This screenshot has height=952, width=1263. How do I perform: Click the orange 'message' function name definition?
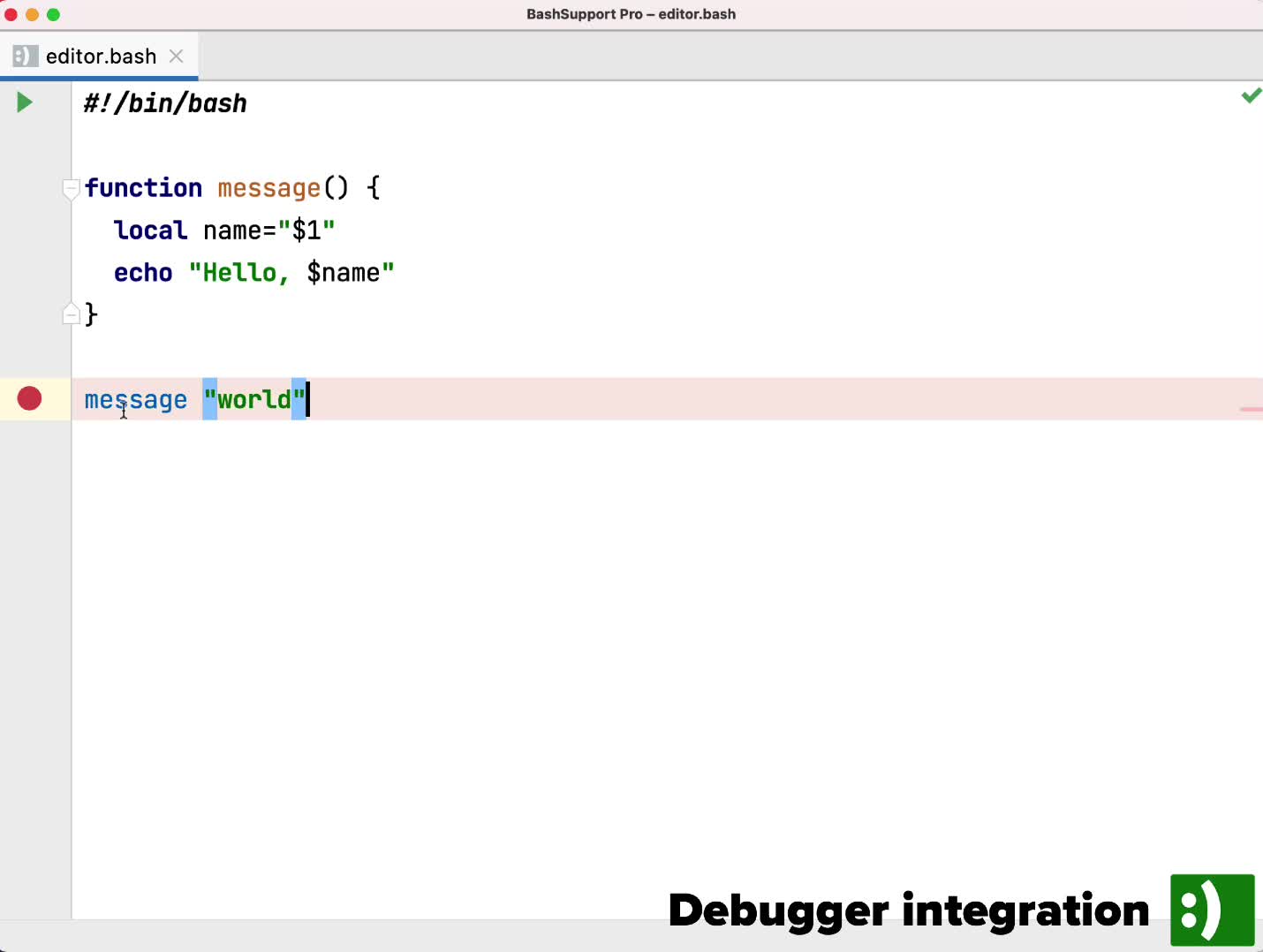click(x=268, y=188)
